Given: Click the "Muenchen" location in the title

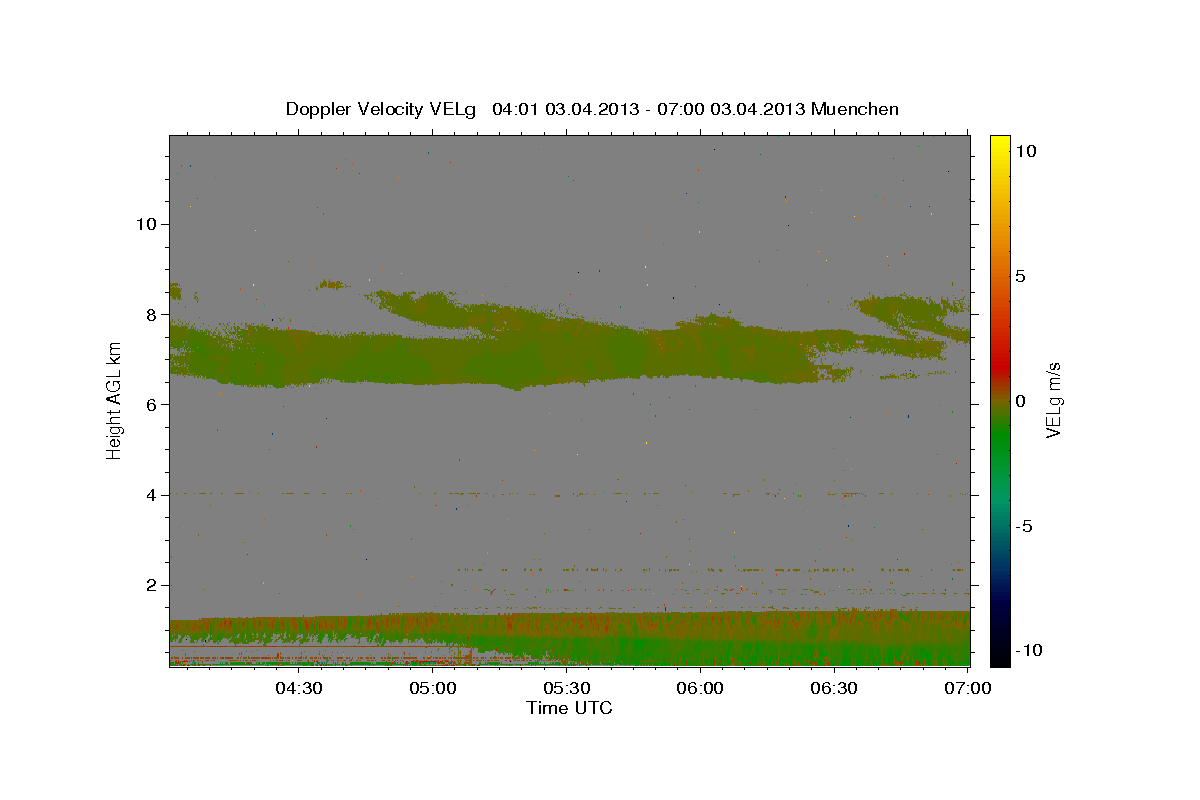Looking at the screenshot, I should [856, 109].
